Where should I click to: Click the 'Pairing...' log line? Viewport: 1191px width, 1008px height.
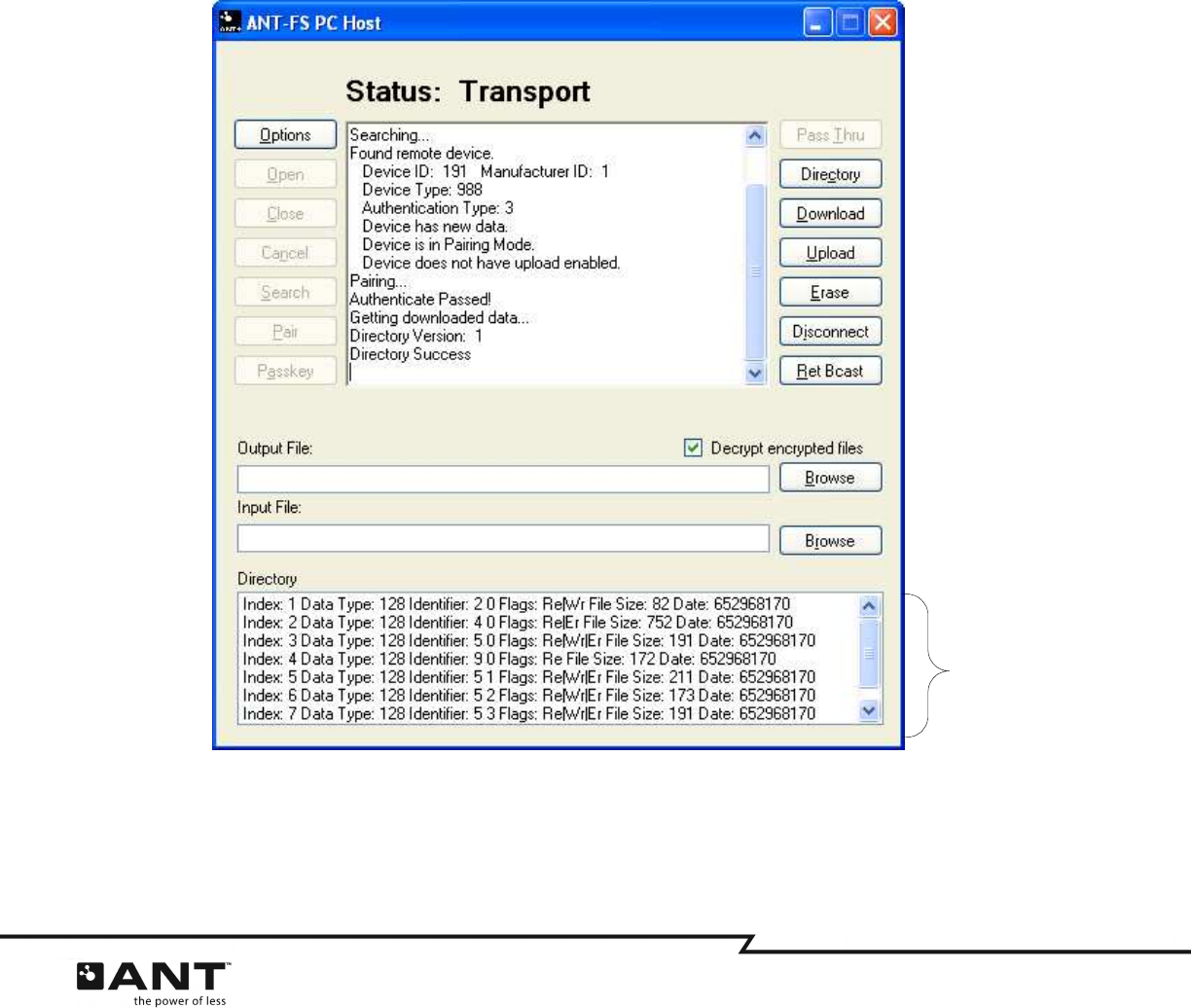pyautogui.click(x=379, y=281)
